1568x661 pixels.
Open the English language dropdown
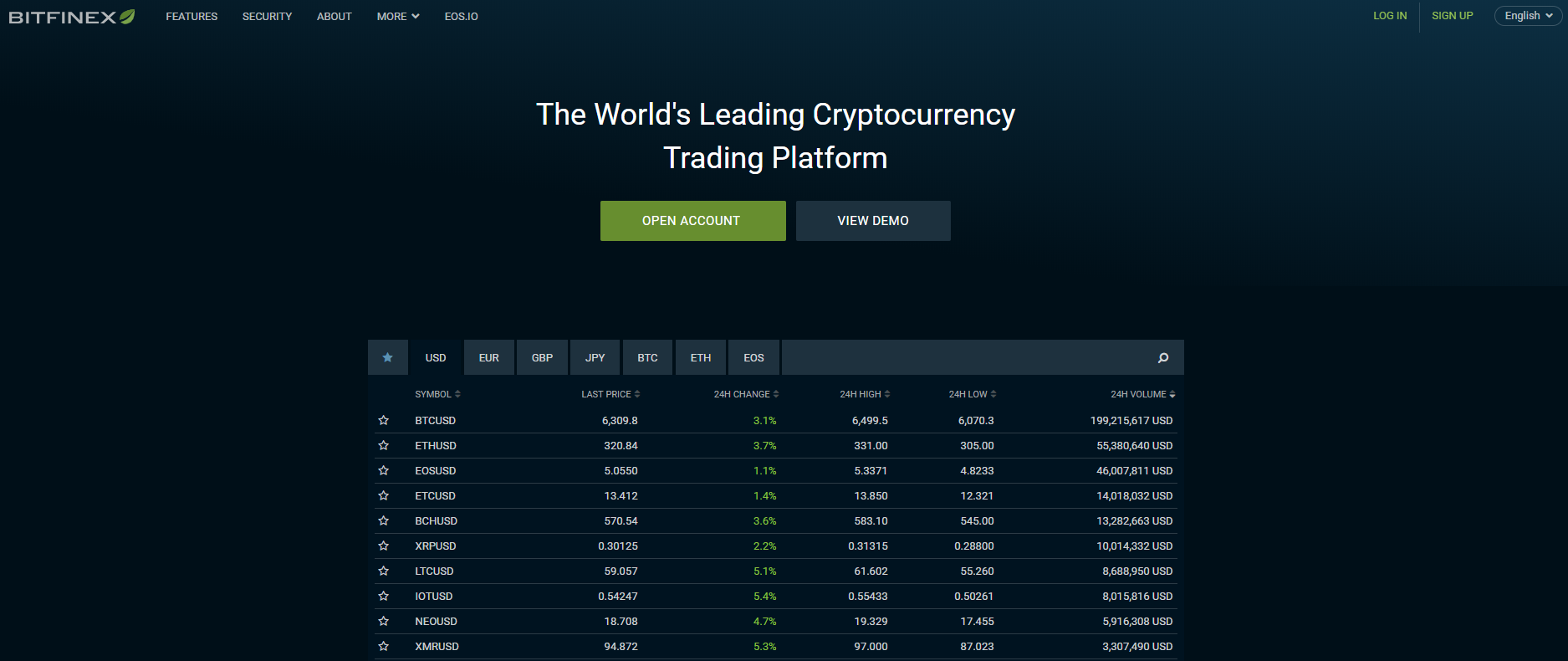(x=1528, y=16)
